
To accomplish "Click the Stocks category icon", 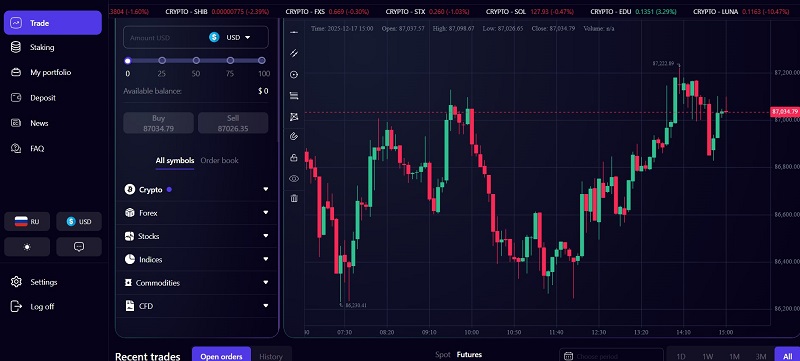I will tap(129, 236).
